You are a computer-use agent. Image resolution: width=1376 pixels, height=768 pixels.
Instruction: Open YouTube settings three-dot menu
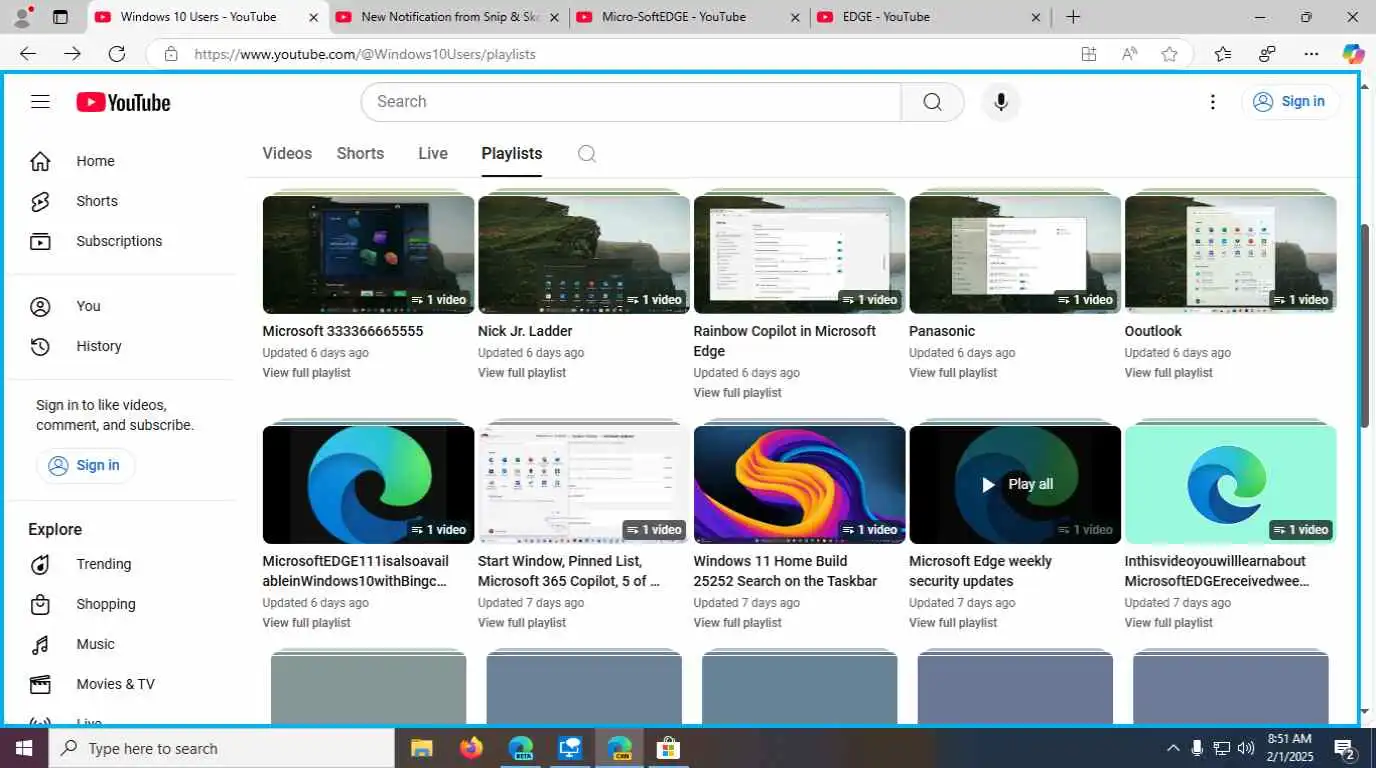point(1212,102)
